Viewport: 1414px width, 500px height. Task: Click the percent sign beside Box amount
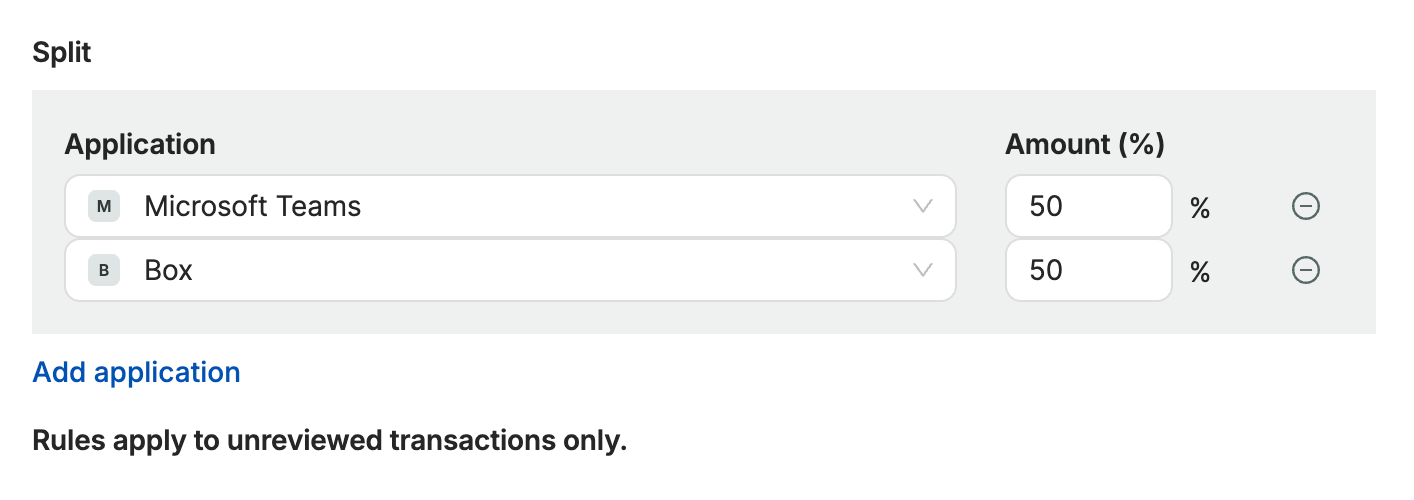(x=1200, y=271)
